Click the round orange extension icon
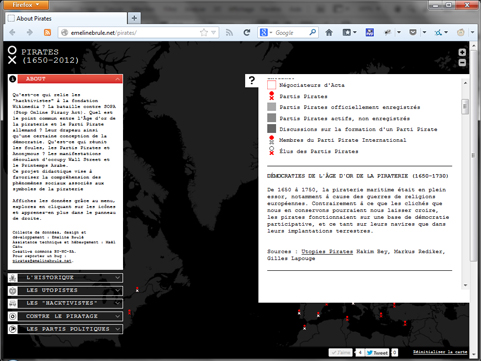The height and width of the screenshot is (361, 481). [461, 32]
